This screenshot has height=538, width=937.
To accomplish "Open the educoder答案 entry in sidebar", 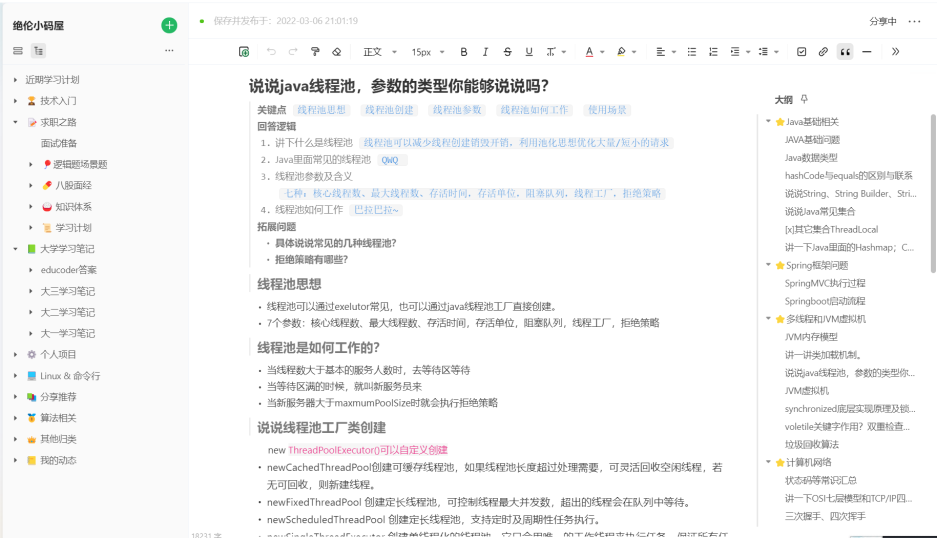I will (x=68, y=270).
